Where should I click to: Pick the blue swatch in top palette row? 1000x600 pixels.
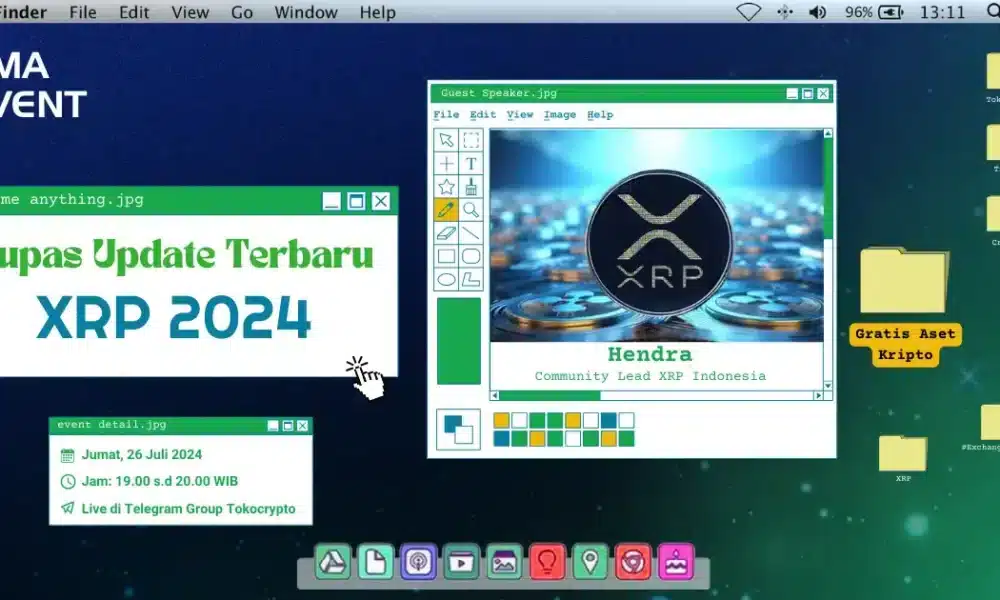[x=608, y=420]
